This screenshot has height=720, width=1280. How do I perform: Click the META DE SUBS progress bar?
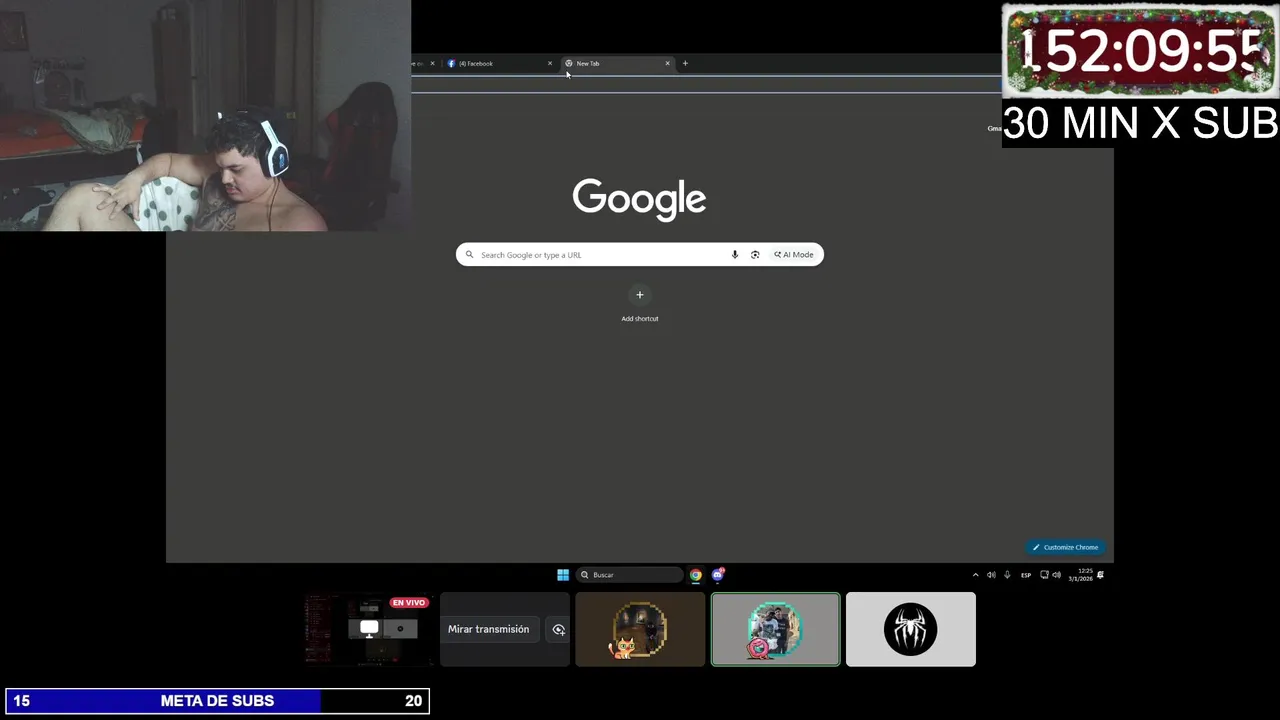tap(217, 701)
